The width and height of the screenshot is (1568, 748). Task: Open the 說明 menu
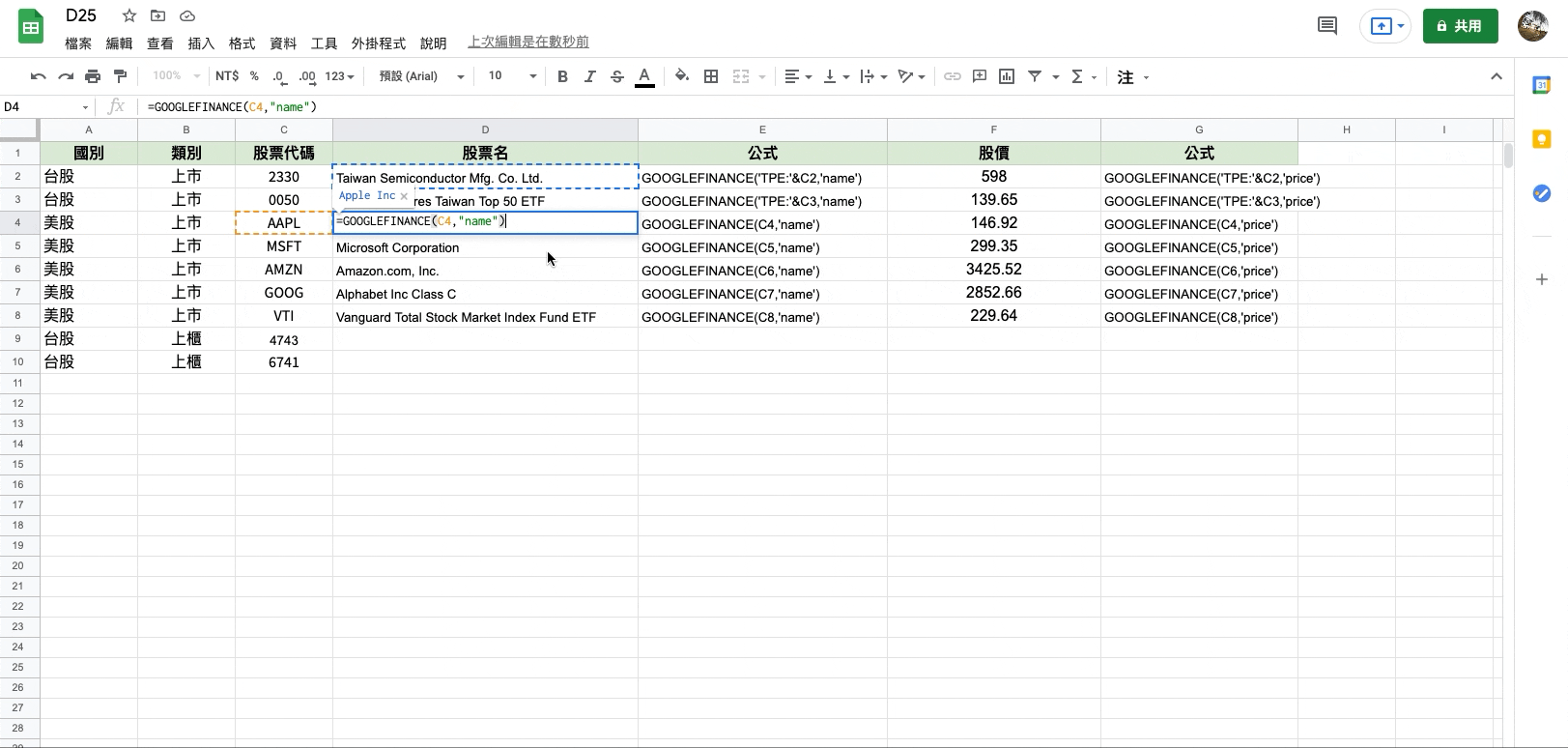433,43
